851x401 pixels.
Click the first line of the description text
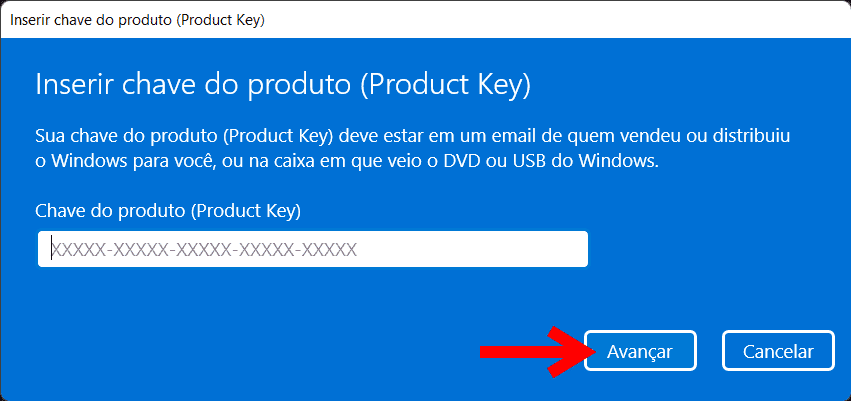(412, 136)
